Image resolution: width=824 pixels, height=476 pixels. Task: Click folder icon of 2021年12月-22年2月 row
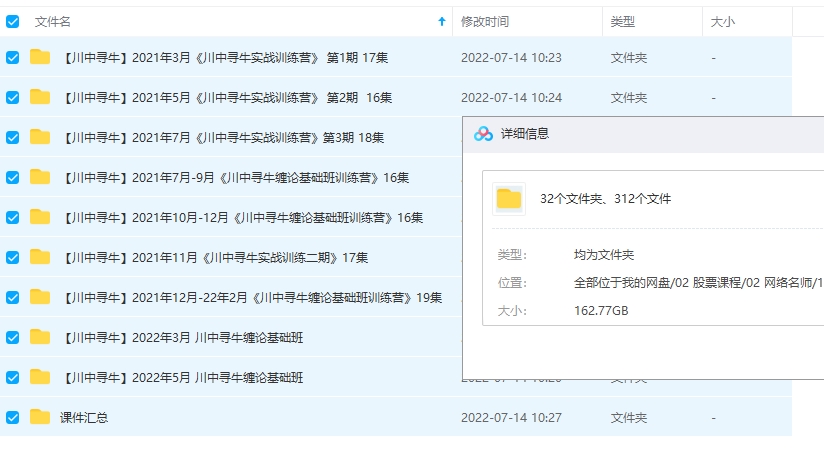pos(40,296)
